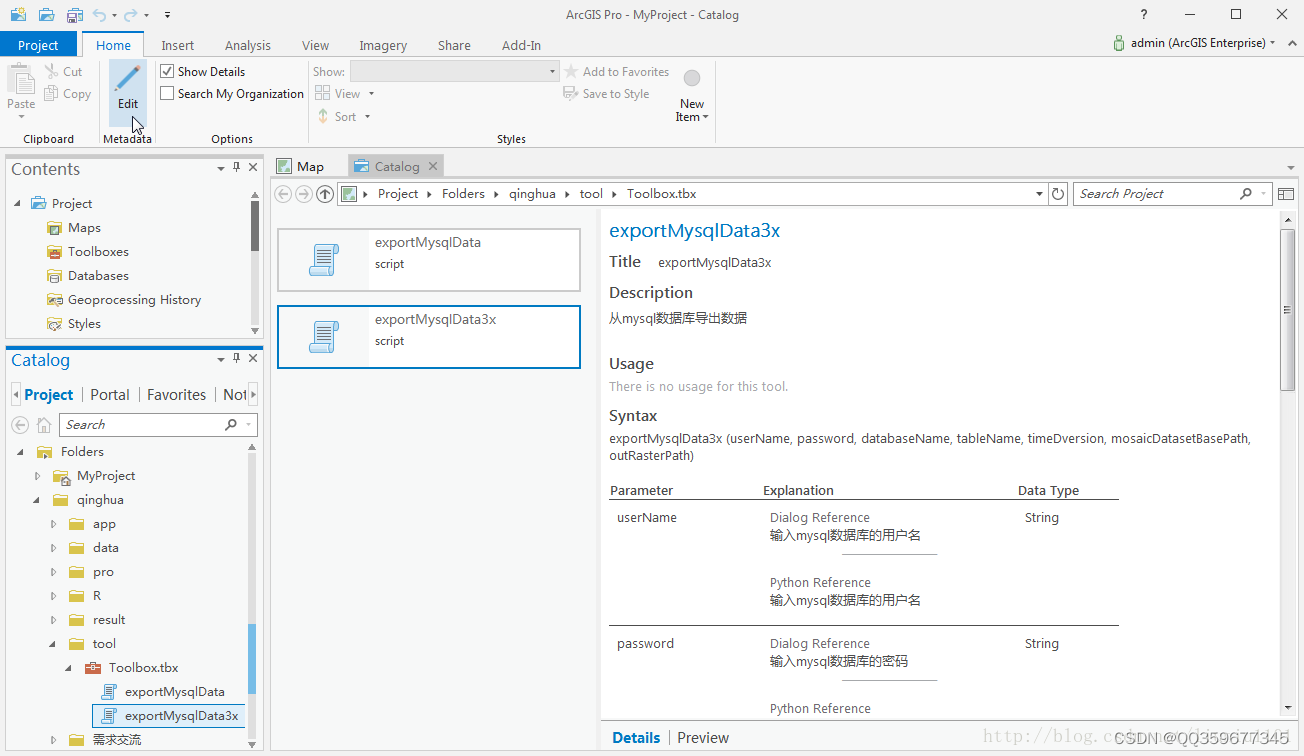Select Maps in the Contents pane
Screen dimensions: 1304x756
click(x=84, y=228)
